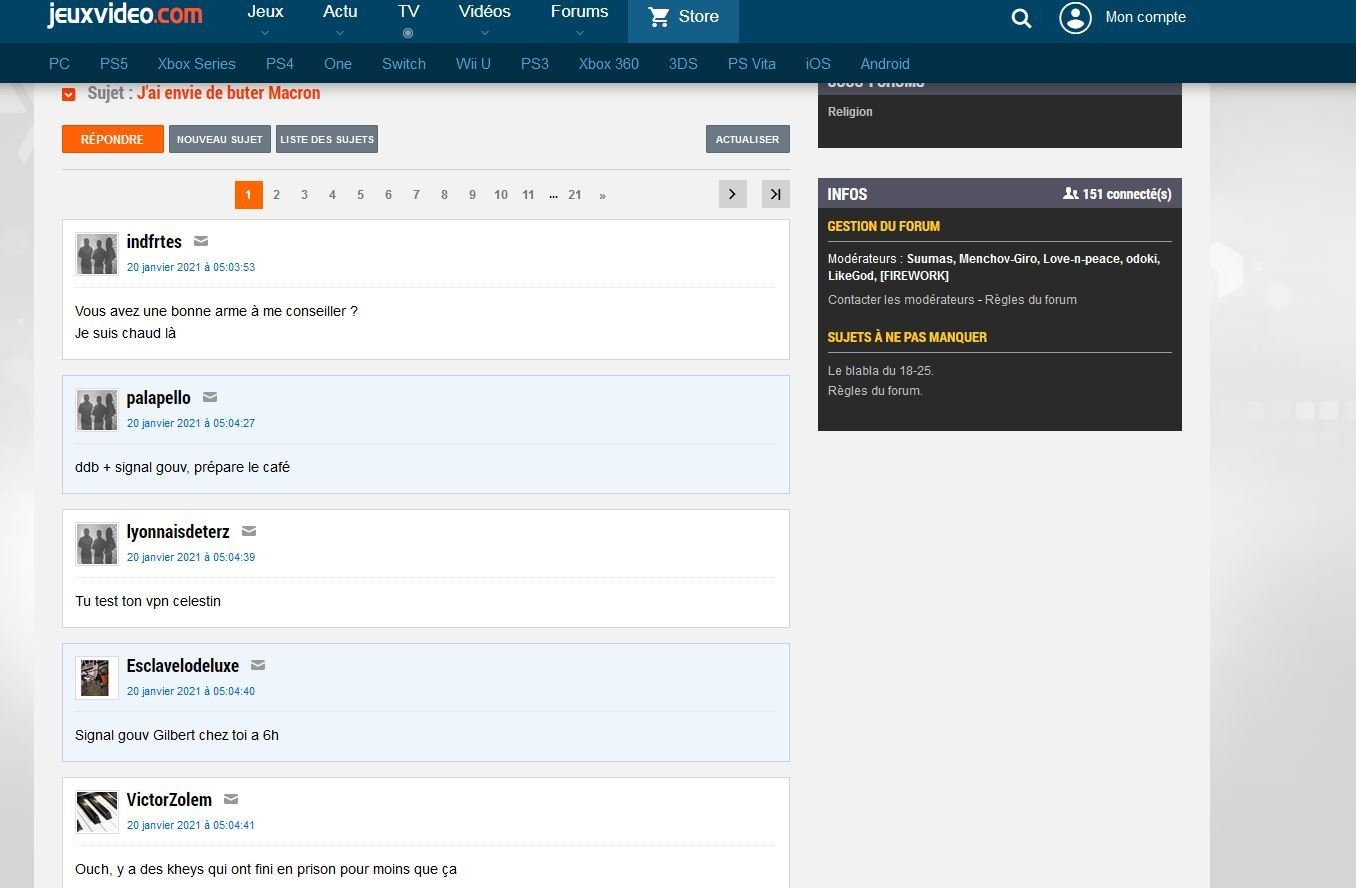Go to next page arrow button
Image resolution: width=1356 pixels, height=888 pixels.
pyautogui.click(x=732, y=194)
